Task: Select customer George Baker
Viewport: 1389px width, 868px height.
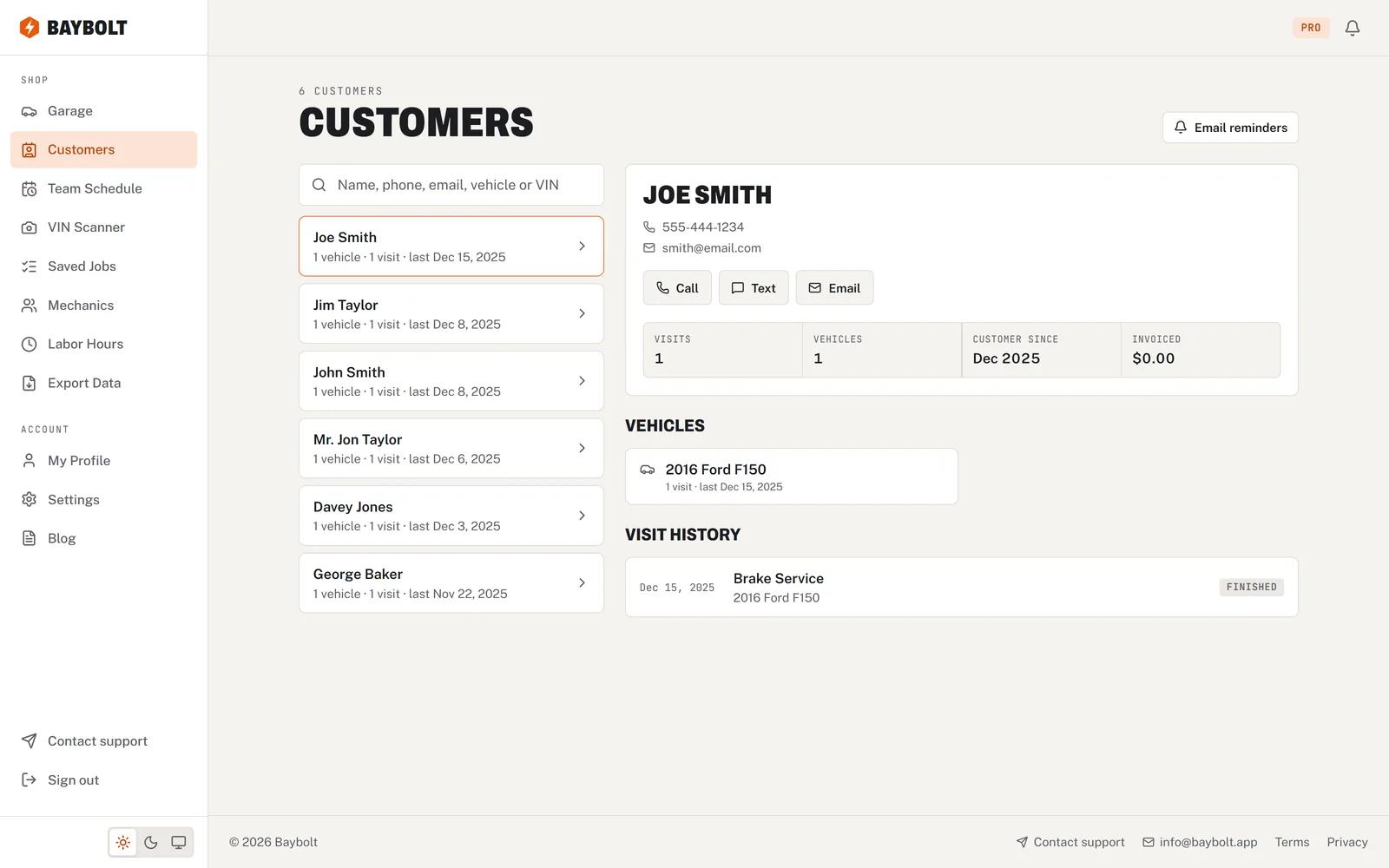Action: [x=451, y=582]
